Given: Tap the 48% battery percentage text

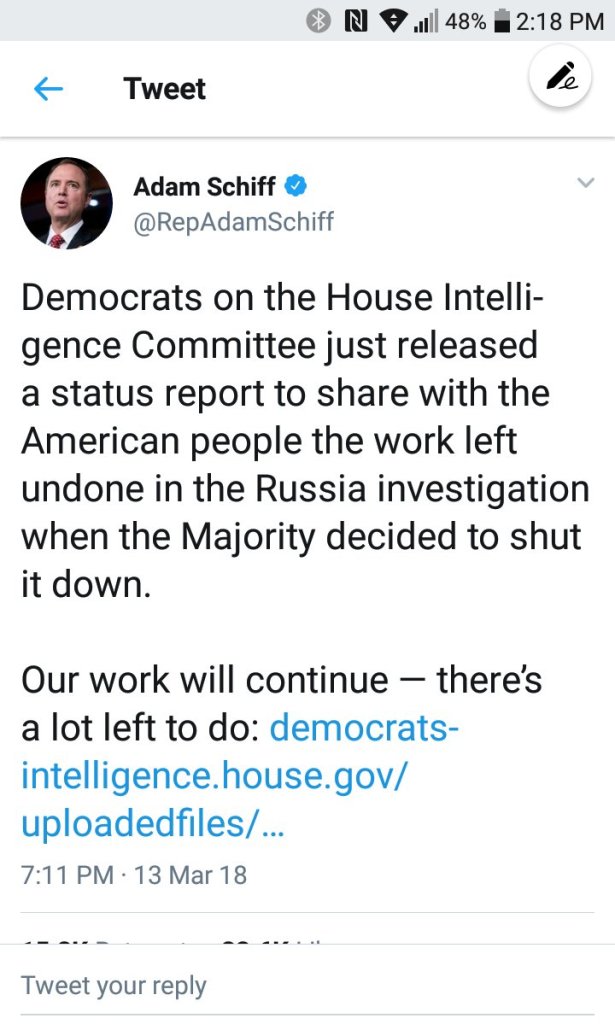Looking at the screenshot, I should pos(465,20).
